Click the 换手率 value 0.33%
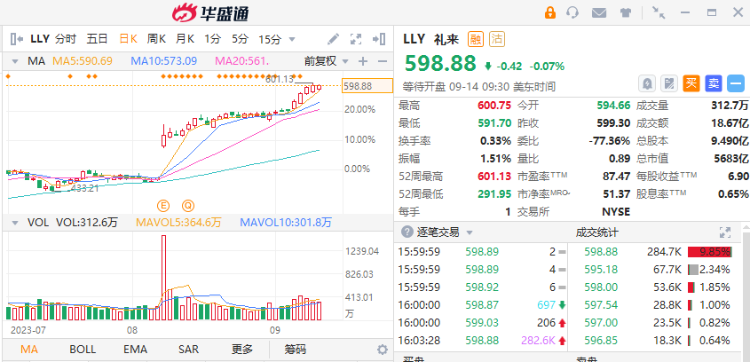Screen dimensions: 750x362 tap(496, 141)
